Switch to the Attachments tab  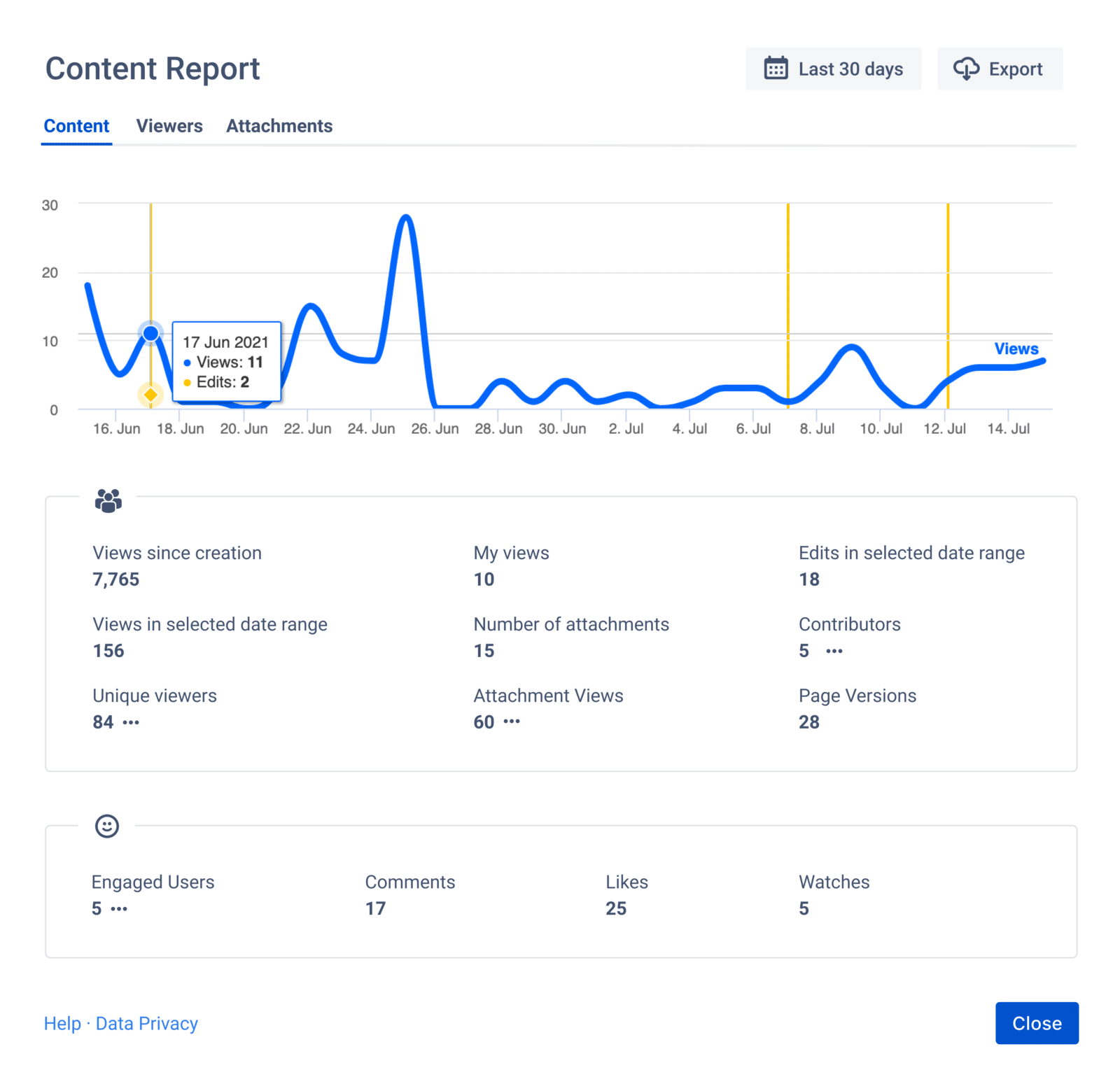point(279,126)
